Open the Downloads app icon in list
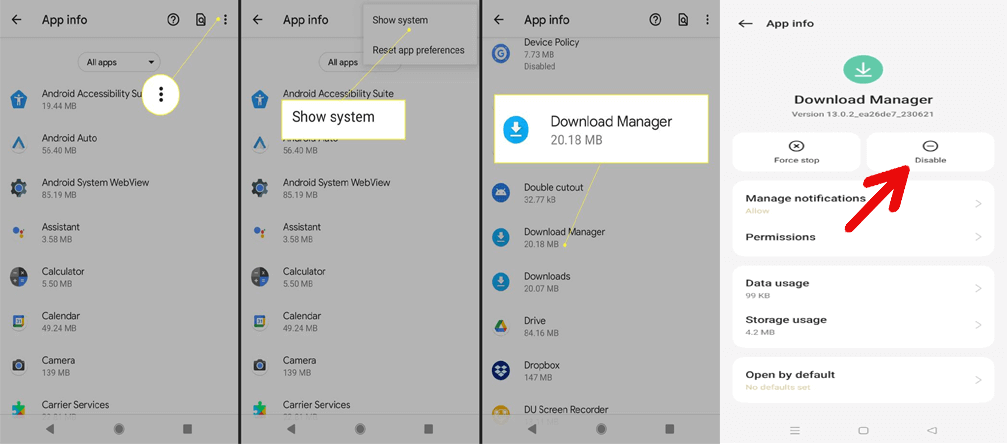1007x444 pixels. [500, 282]
